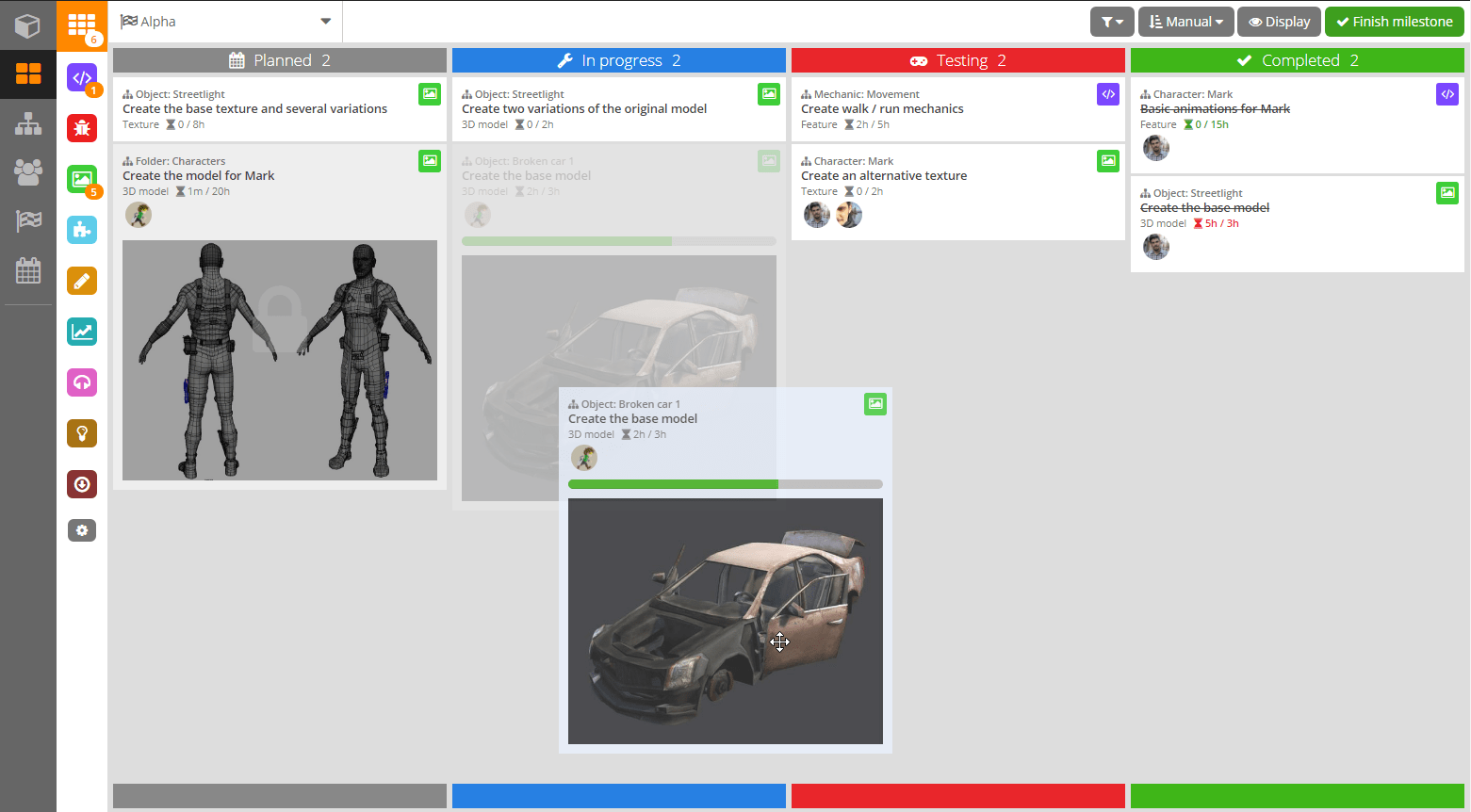
Task: Click the progress bar on Broken car card
Action: [x=725, y=484]
